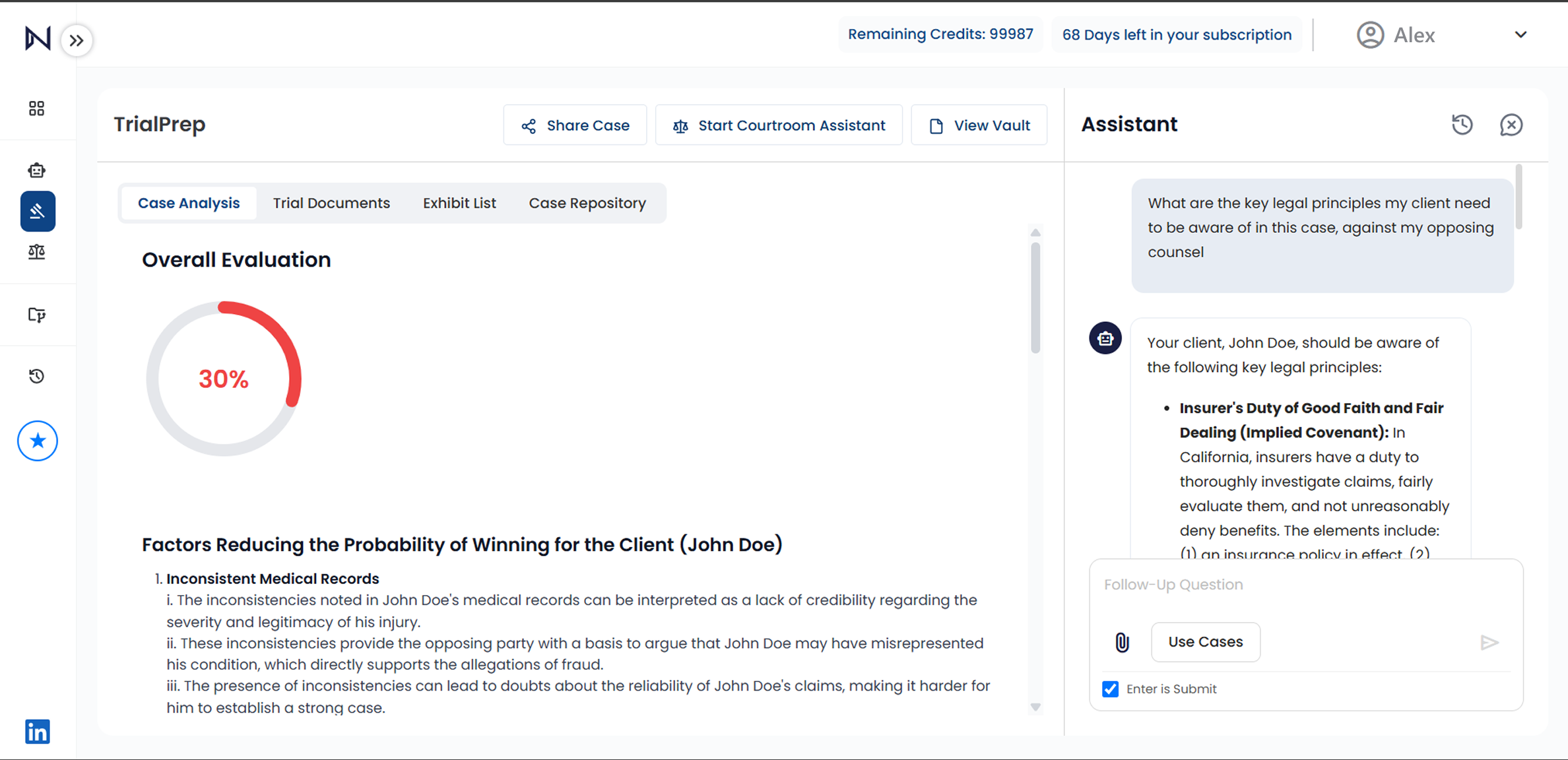Click the 30% overall evaluation progress ring

224,379
